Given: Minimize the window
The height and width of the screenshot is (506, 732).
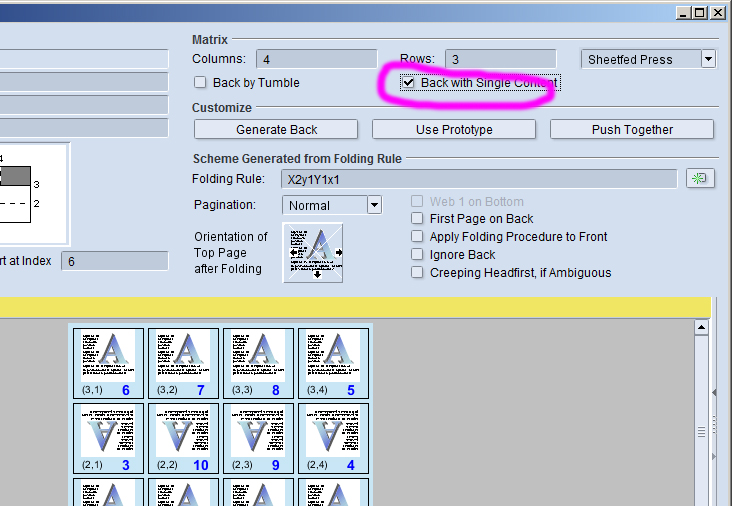Looking at the screenshot, I should point(683,13).
